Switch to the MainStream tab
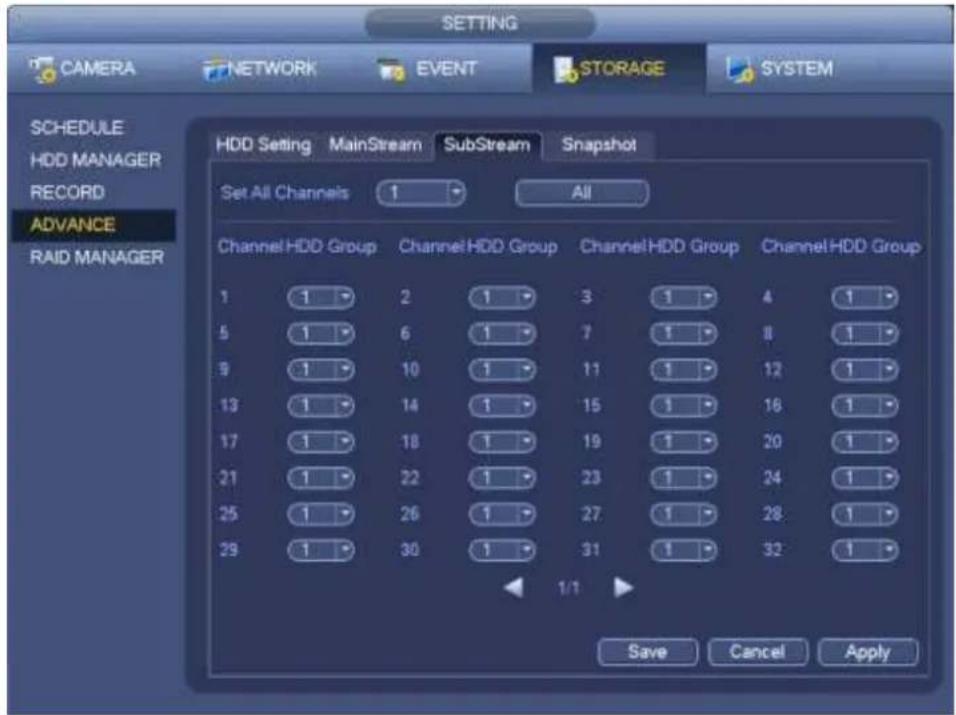 [x=376, y=145]
